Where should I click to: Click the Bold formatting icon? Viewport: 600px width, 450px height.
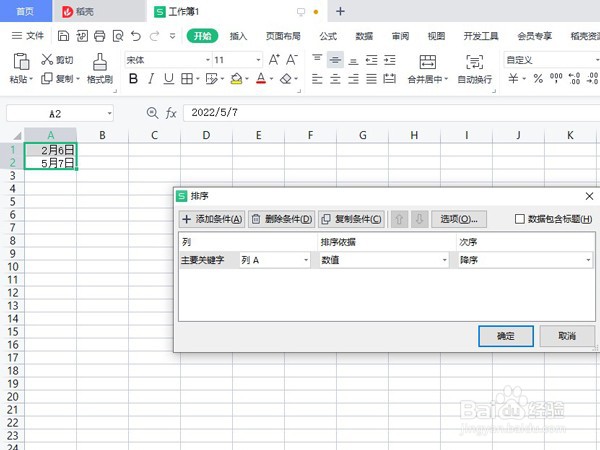coord(133,79)
